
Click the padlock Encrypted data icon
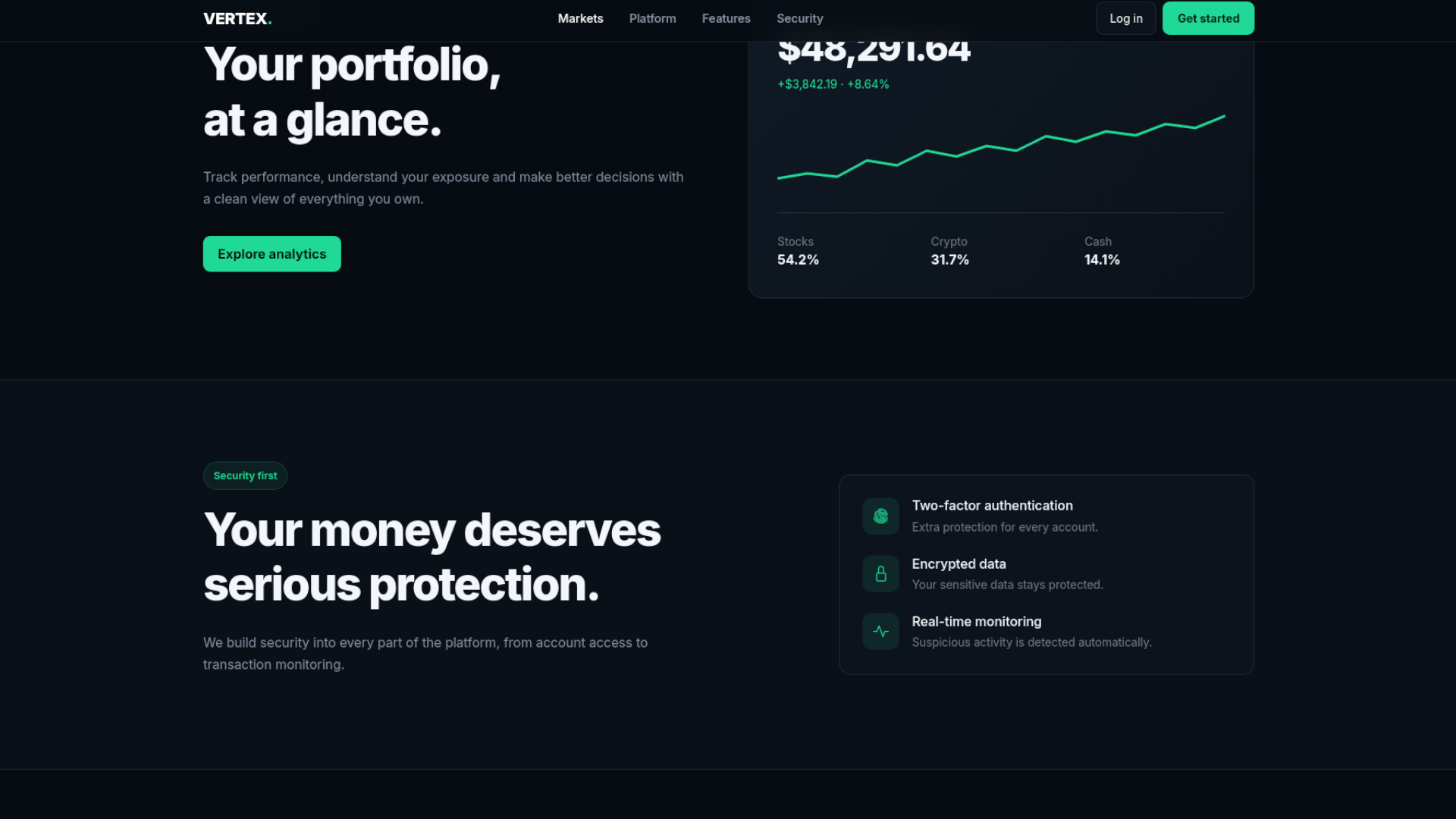[x=880, y=574]
